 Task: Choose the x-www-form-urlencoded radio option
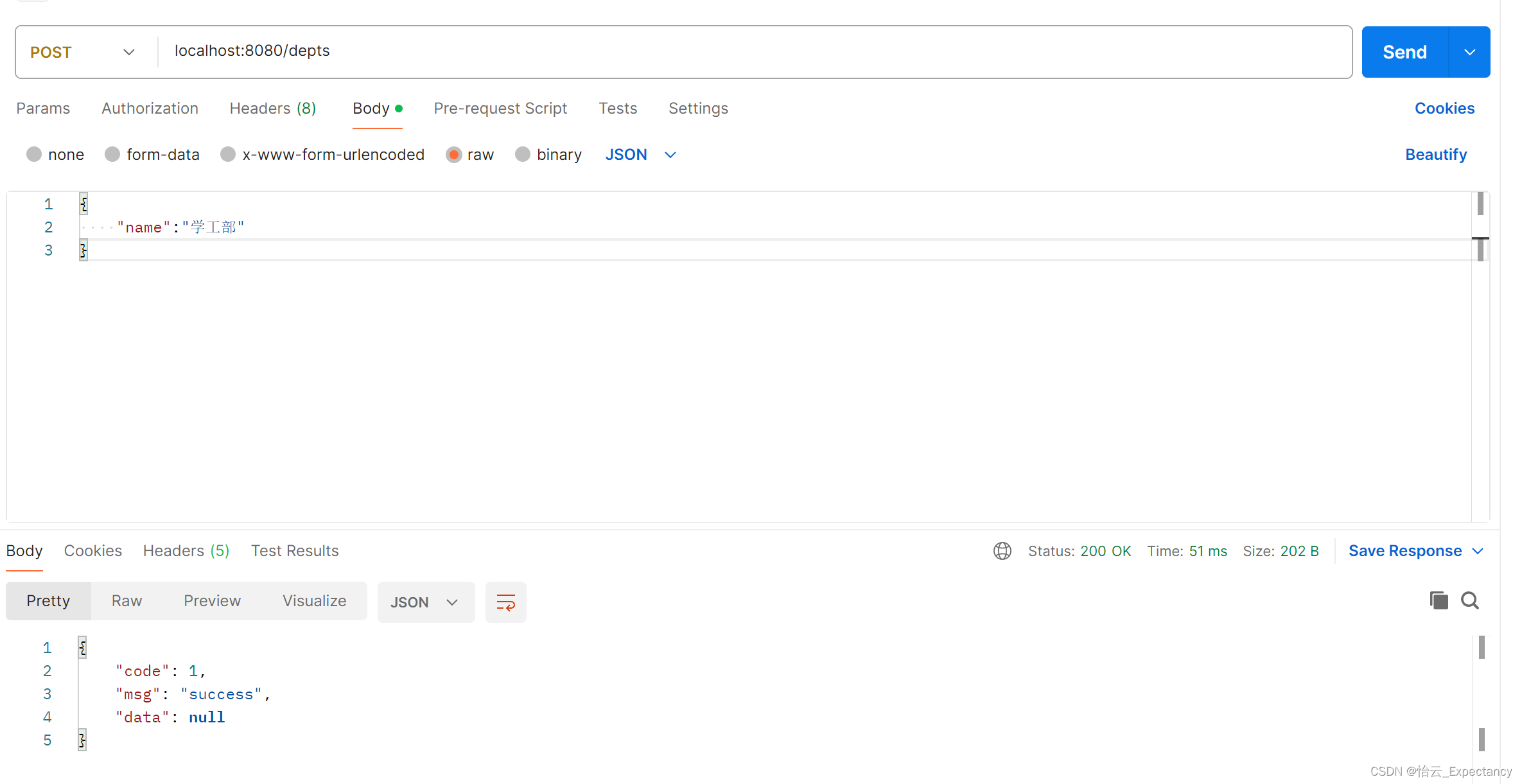pos(228,155)
